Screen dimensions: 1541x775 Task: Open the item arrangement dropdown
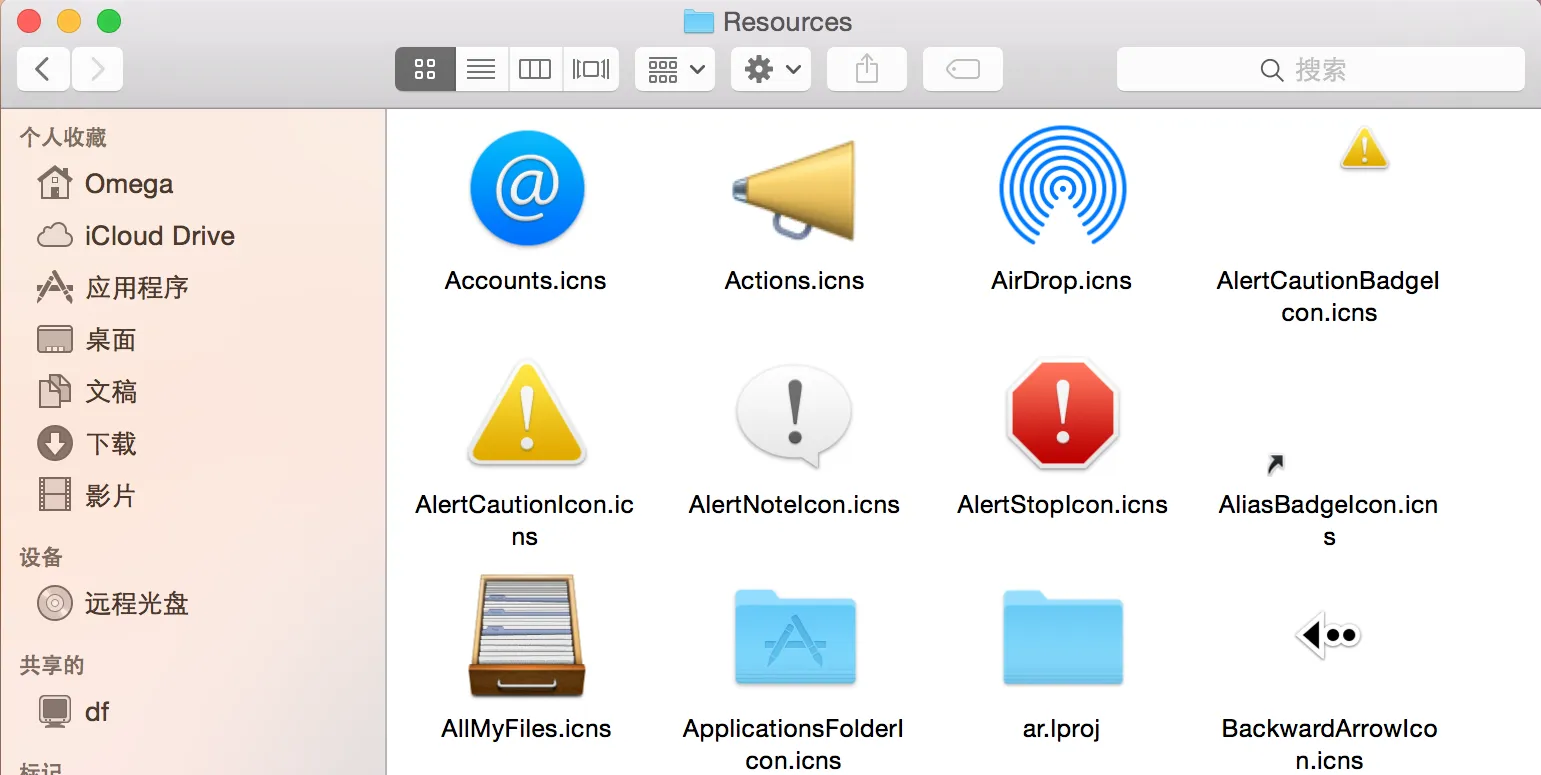675,70
